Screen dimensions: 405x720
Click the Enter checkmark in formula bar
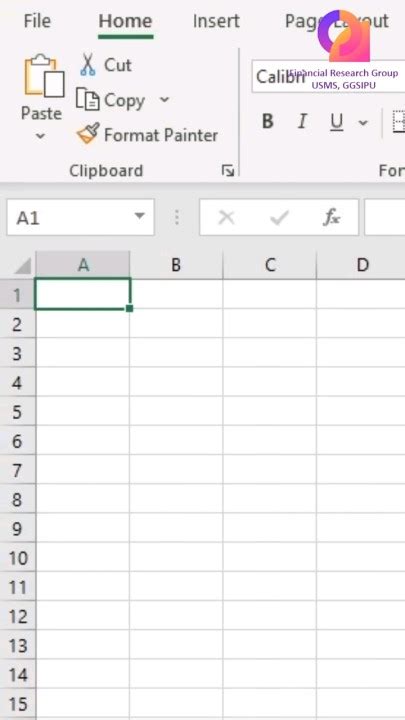click(x=279, y=217)
